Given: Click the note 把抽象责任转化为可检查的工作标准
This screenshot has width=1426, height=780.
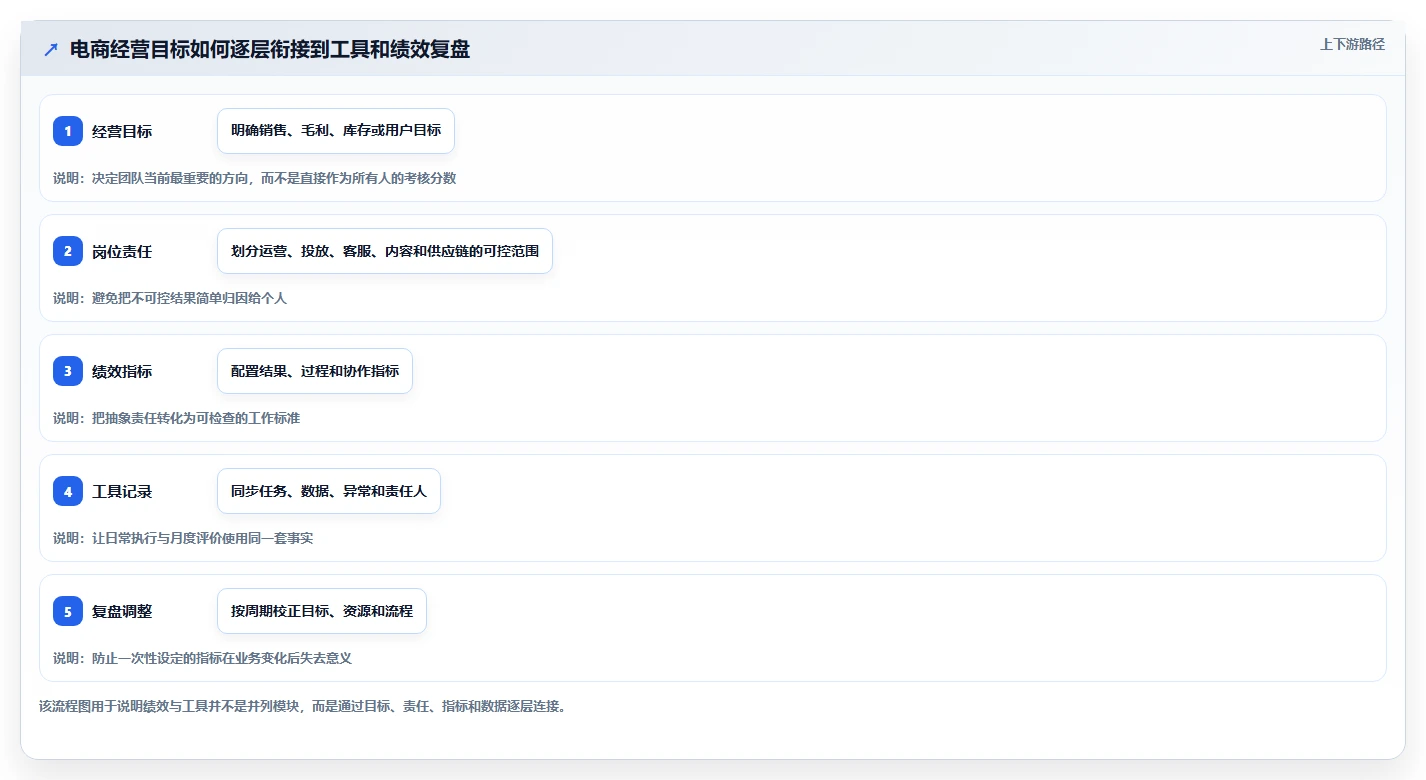Looking at the screenshot, I should [x=177, y=418].
